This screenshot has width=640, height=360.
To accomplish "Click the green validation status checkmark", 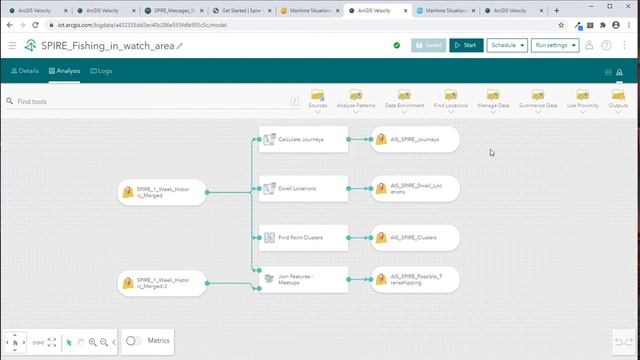I will tap(397, 45).
